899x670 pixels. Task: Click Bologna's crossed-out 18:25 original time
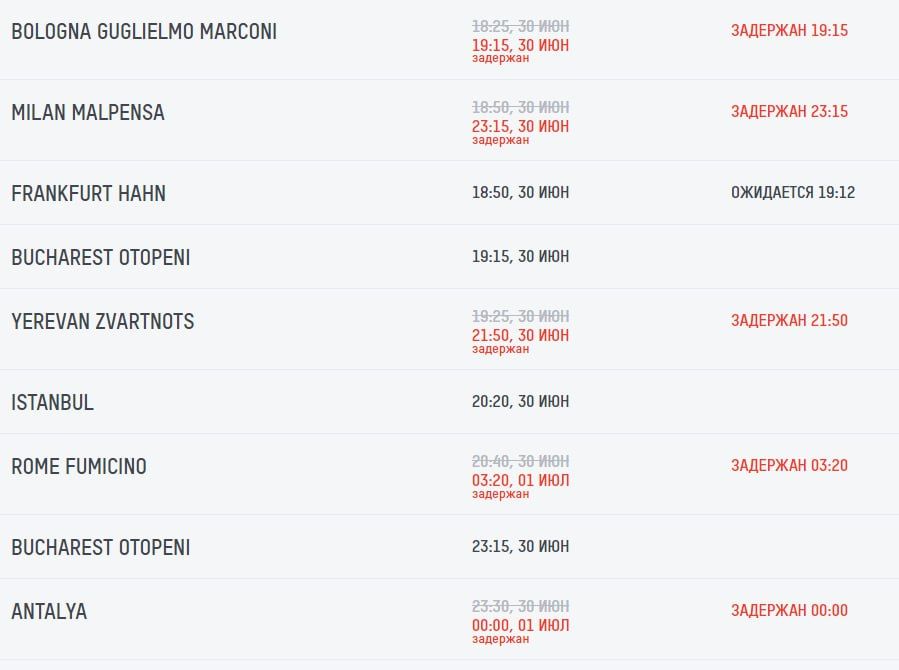pyautogui.click(x=520, y=27)
